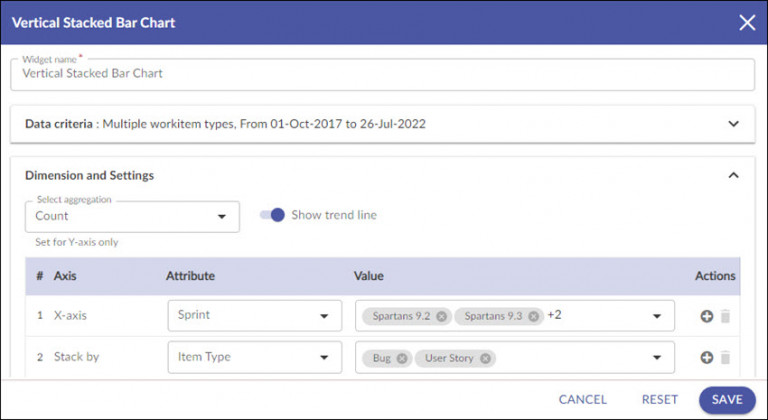Collapse the Dimension and Settings section
The height and width of the screenshot is (420, 768).
click(733, 175)
